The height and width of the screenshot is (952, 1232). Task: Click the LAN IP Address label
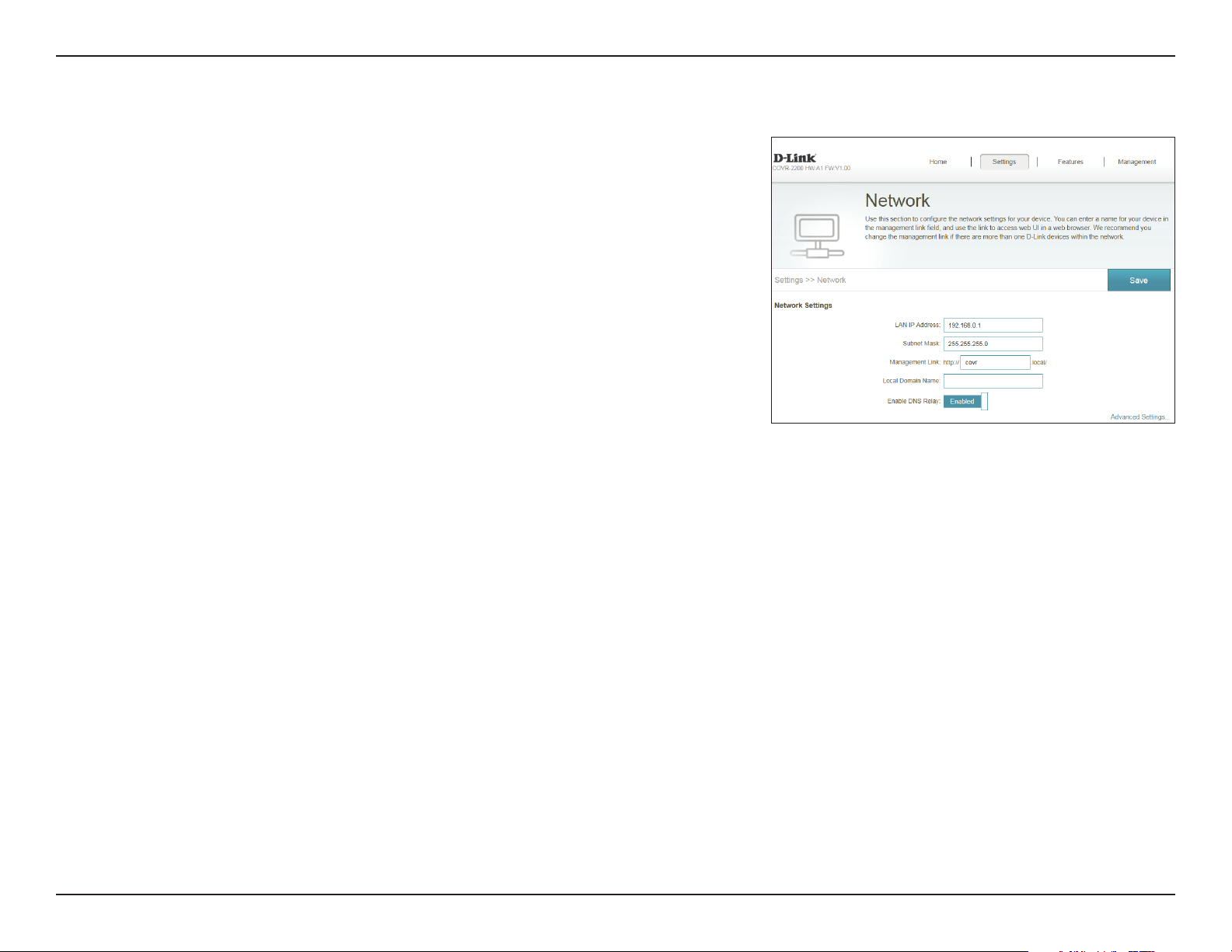click(x=917, y=325)
